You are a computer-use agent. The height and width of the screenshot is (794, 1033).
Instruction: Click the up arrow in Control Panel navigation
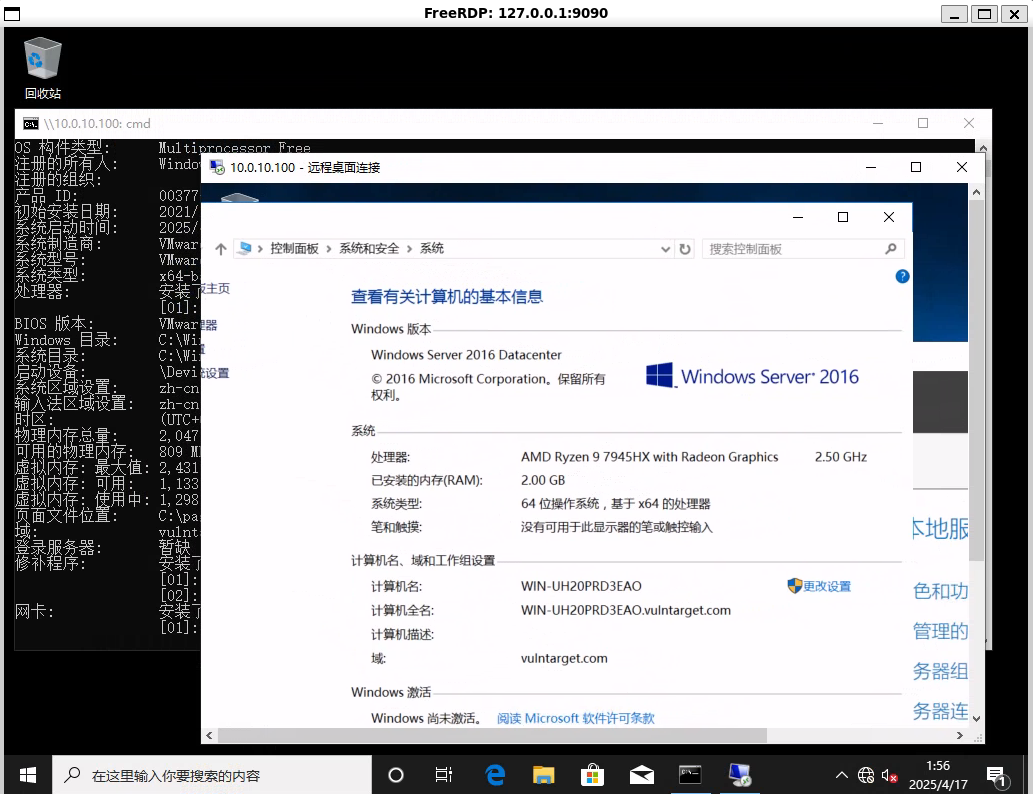221,249
